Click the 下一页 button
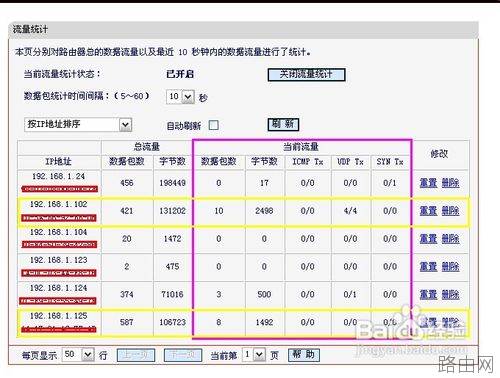The image size is (500, 378). coord(183,355)
